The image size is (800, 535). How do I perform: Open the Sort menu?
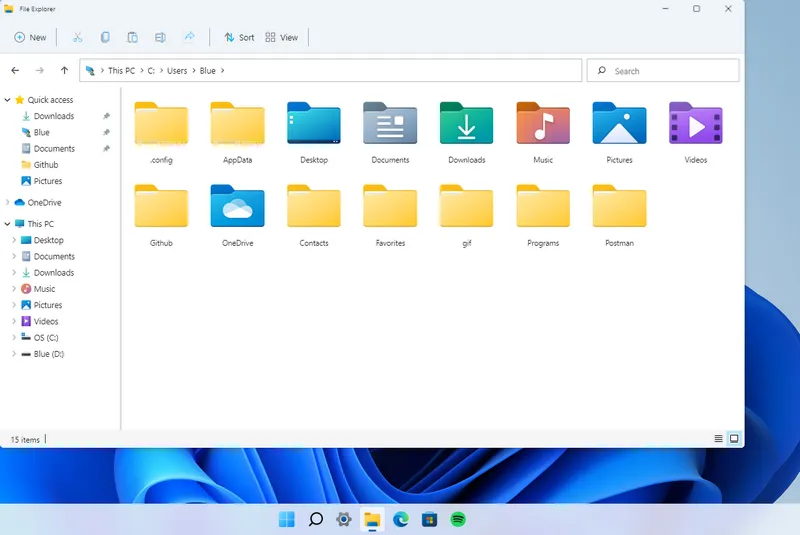point(239,37)
